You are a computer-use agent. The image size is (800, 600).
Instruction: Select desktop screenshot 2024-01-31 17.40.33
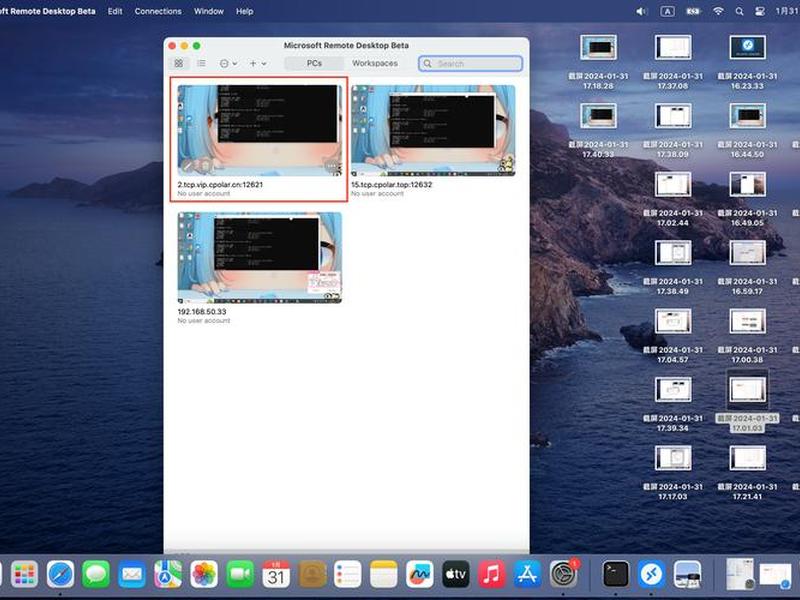click(598, 116)
